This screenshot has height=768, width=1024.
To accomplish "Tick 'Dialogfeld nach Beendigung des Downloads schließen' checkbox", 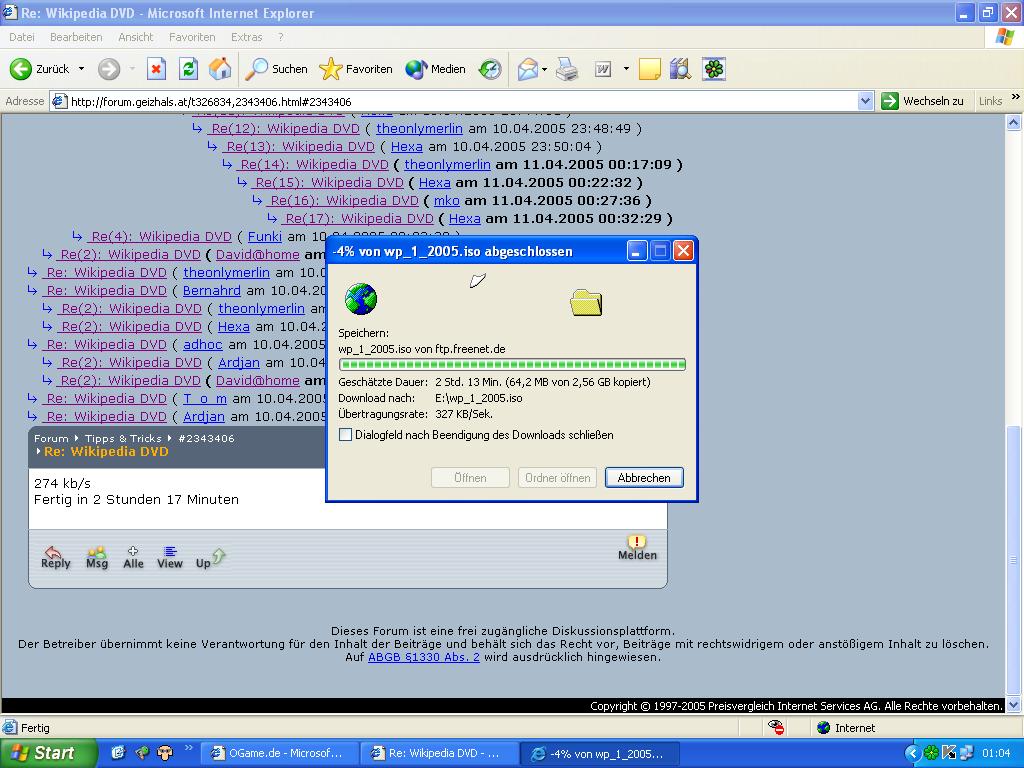I will coord(345,435).
